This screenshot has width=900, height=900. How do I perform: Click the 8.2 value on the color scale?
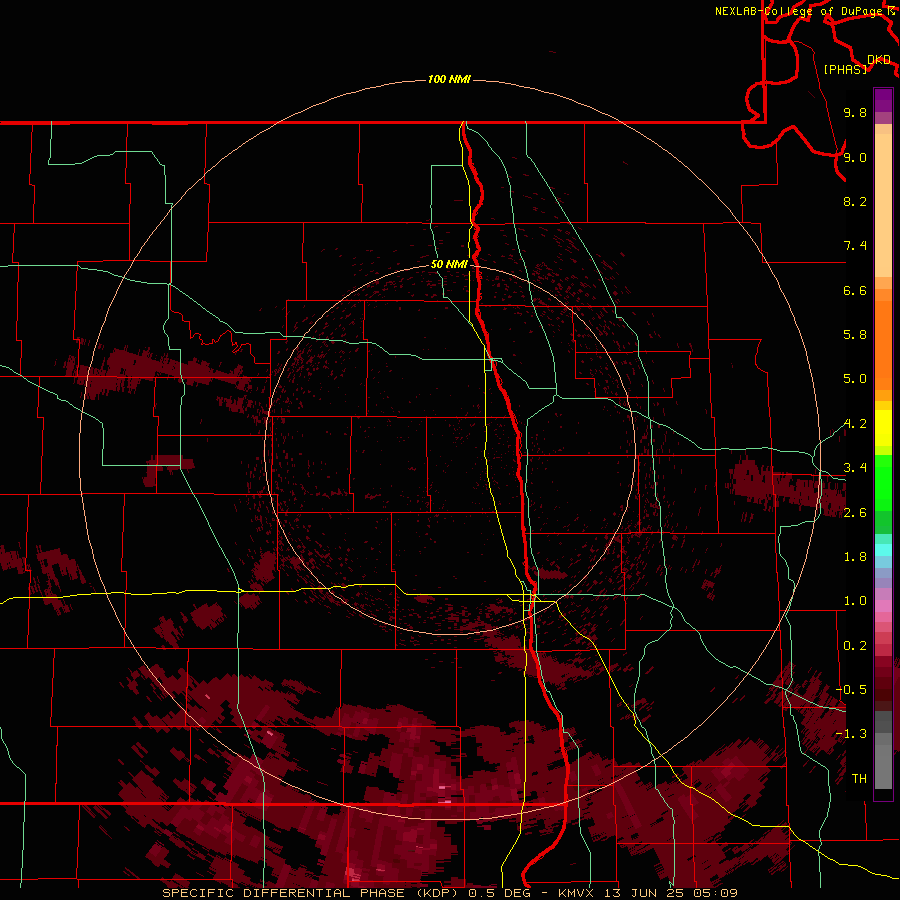[855, 201]
